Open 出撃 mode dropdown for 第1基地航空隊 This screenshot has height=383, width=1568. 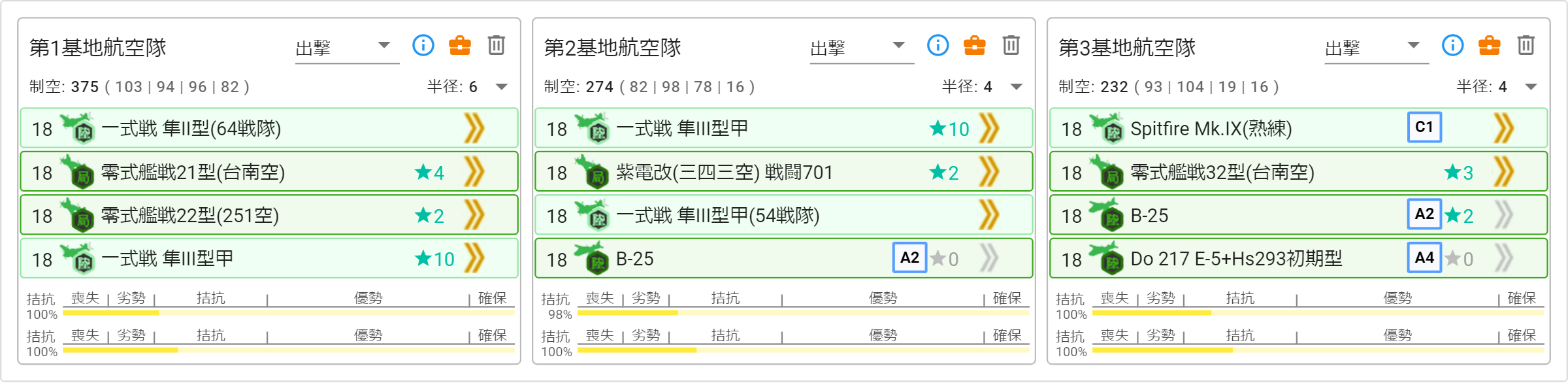(347, 48)
